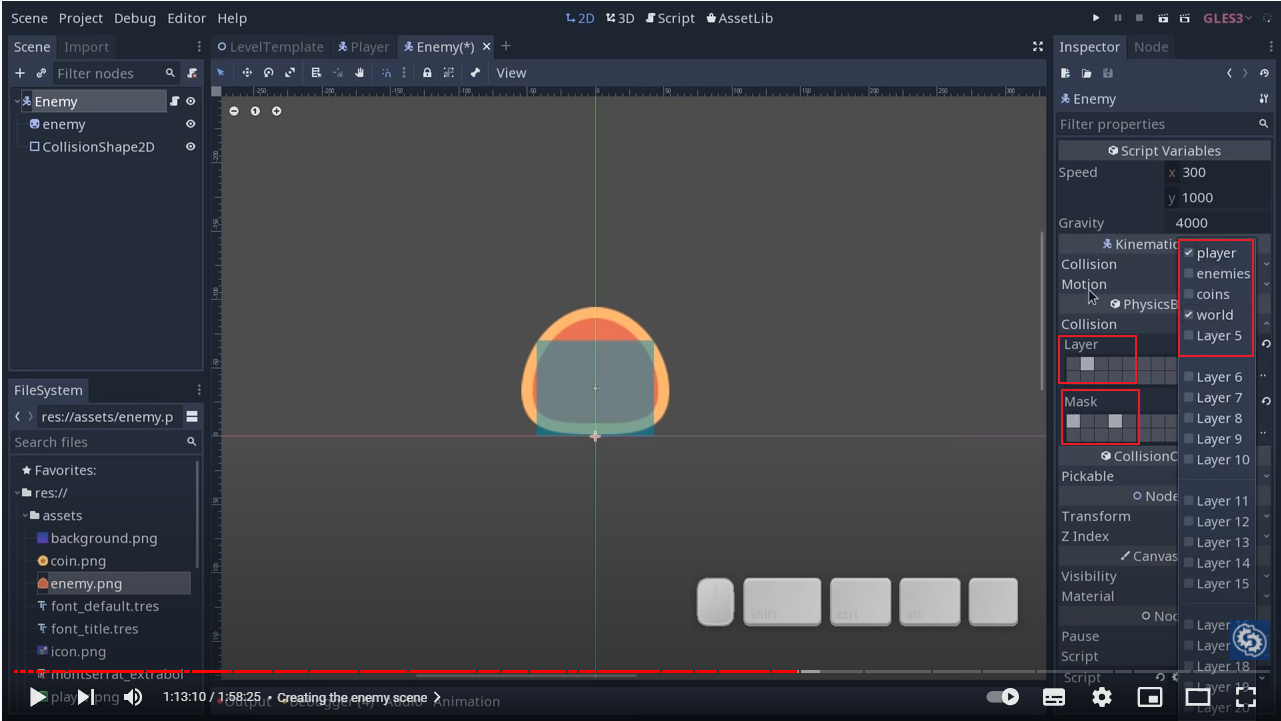Viewport: 1281px width, 721px height.
Task: Check the Layer 7 checkbox
Action: 1189,398
